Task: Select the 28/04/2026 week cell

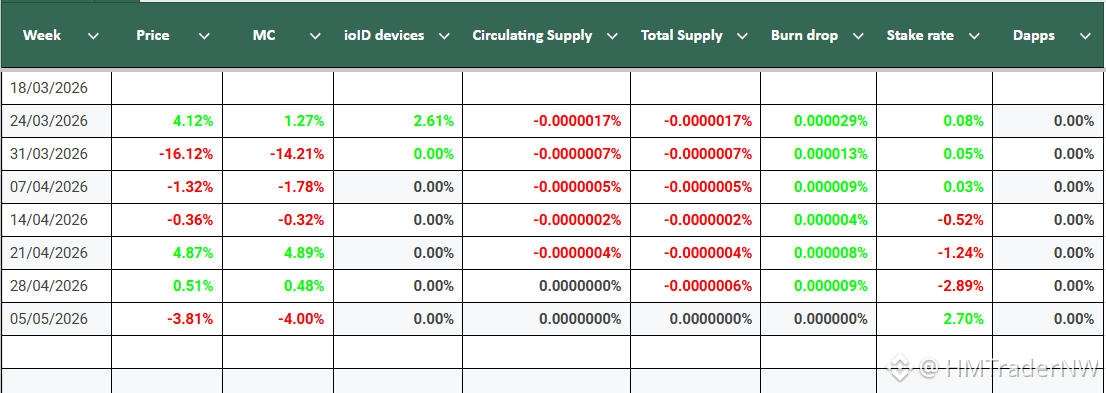Action: point(56,286)
